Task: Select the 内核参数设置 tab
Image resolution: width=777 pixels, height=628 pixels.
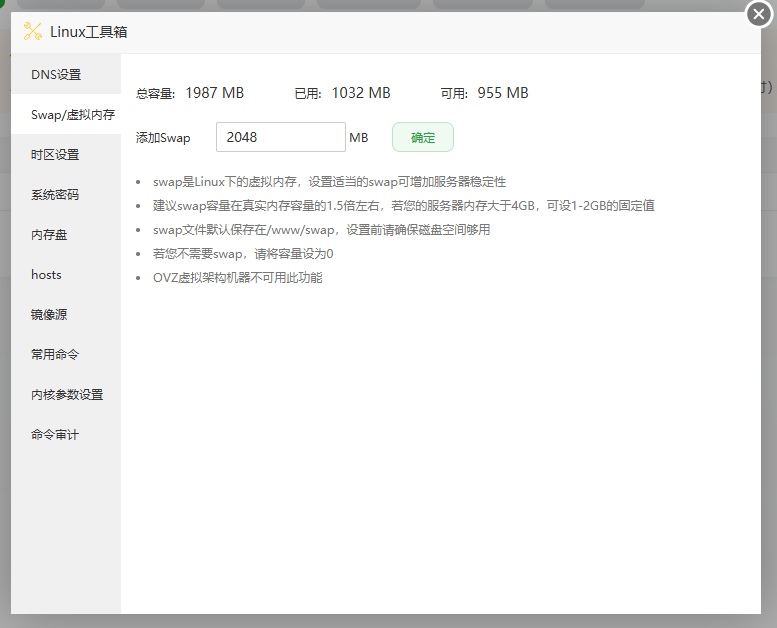Action: click(x=66, y=395)
